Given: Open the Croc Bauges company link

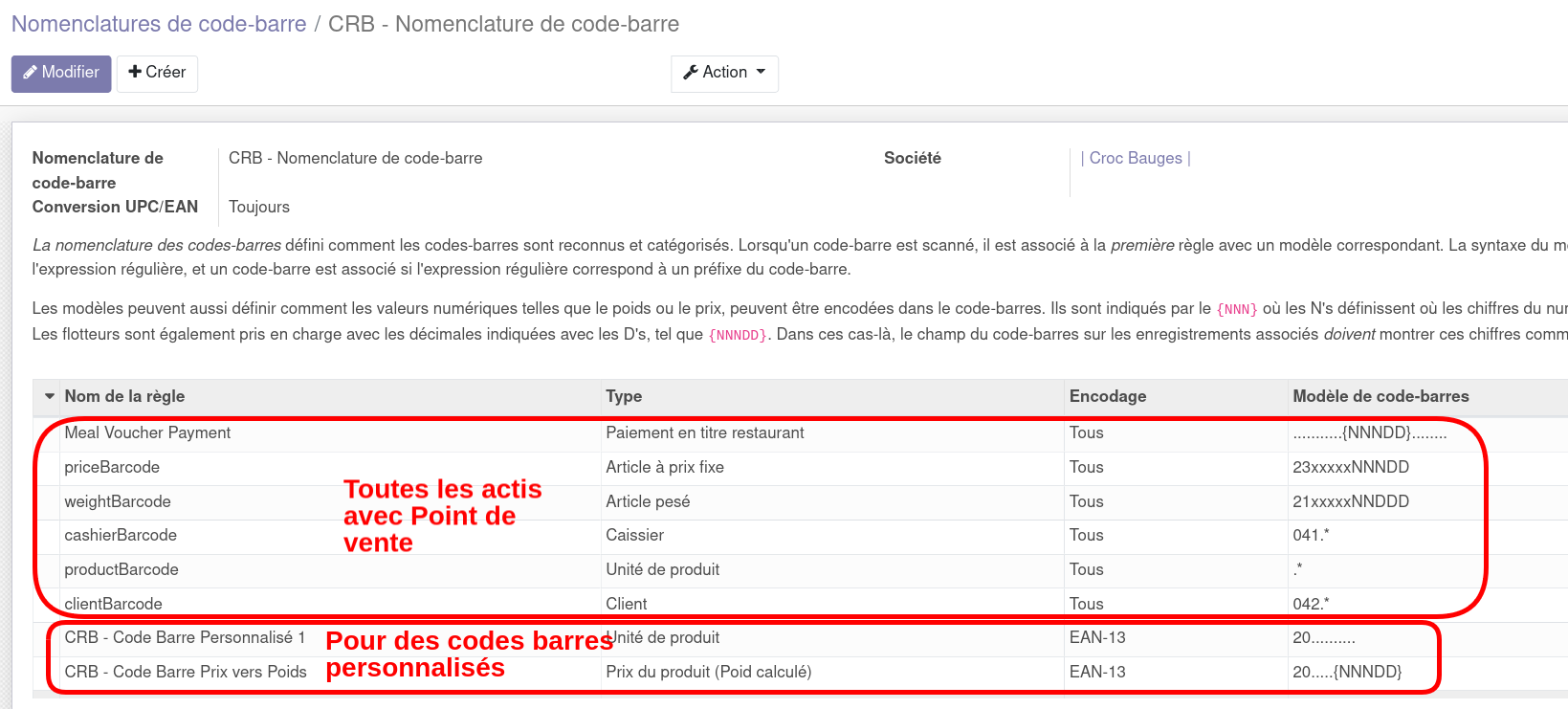Looking at the screenshot, I should coord(1135,158).
